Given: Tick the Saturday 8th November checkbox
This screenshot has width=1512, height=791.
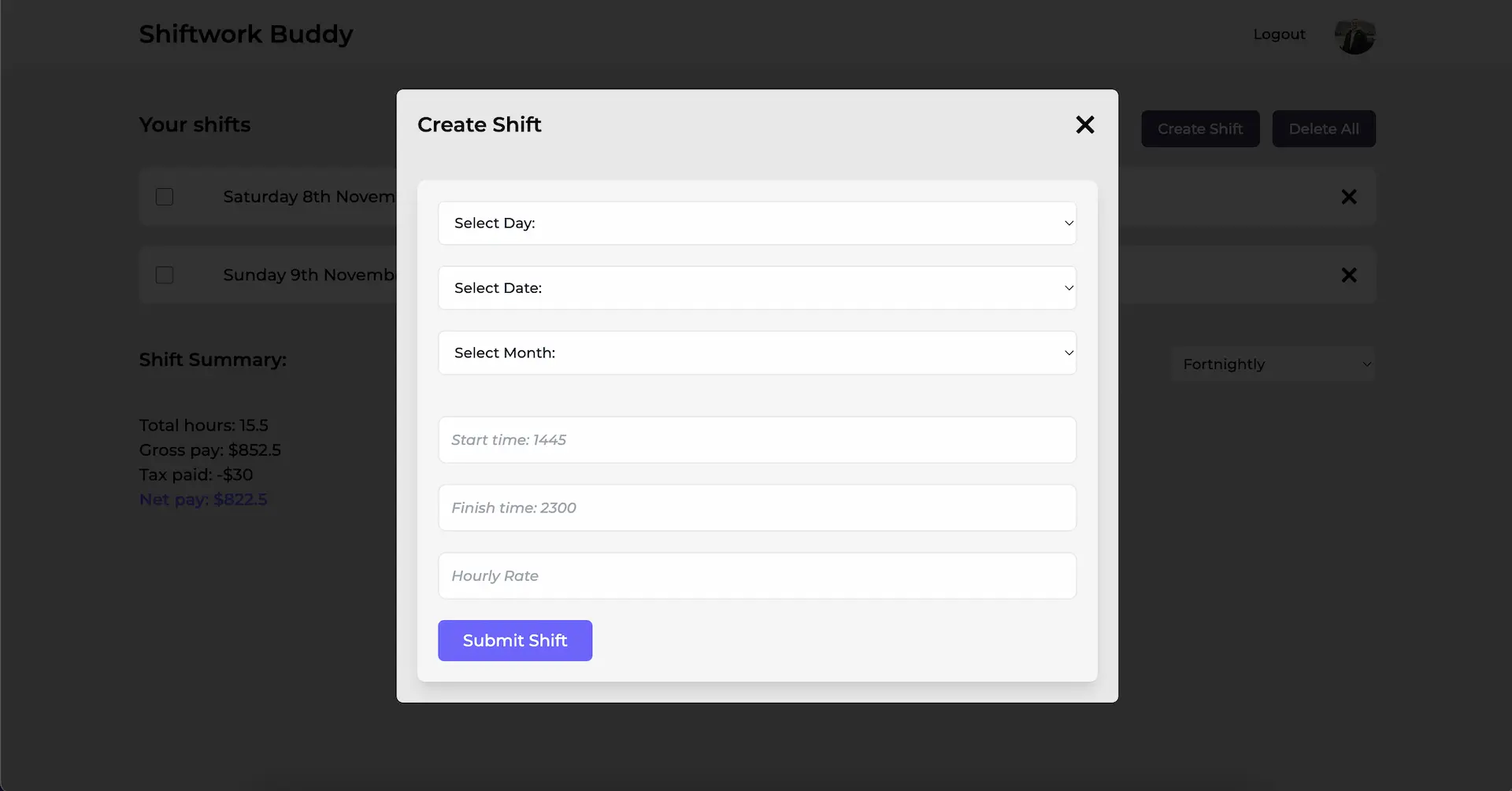Looking at the screenshot, I should coord(165,197).
